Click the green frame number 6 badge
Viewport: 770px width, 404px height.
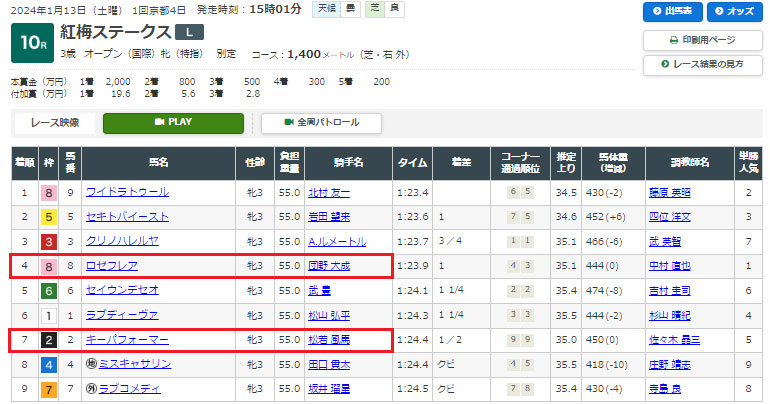[47, 291]
